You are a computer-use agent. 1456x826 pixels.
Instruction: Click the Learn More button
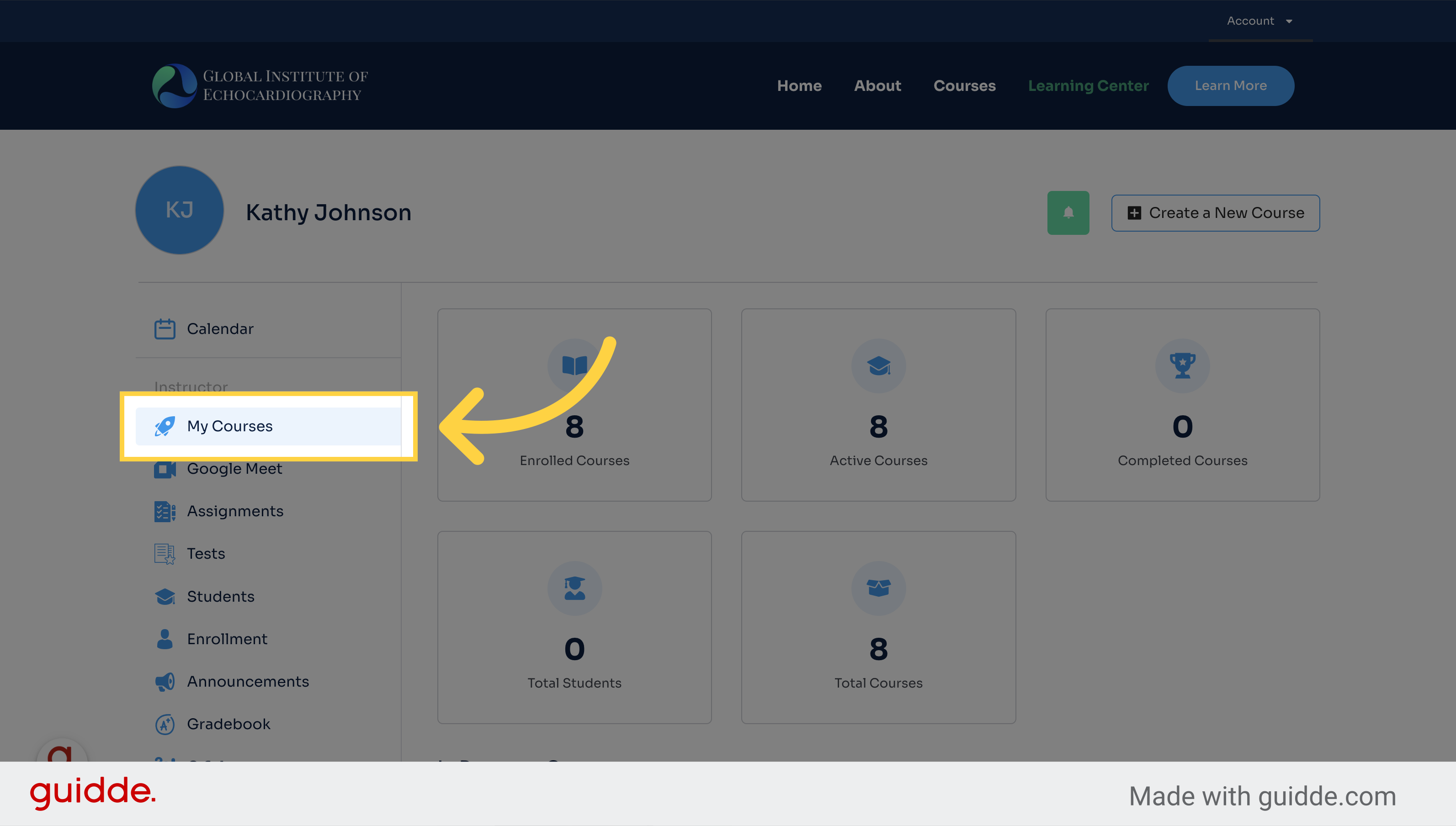pos(1231,85)
